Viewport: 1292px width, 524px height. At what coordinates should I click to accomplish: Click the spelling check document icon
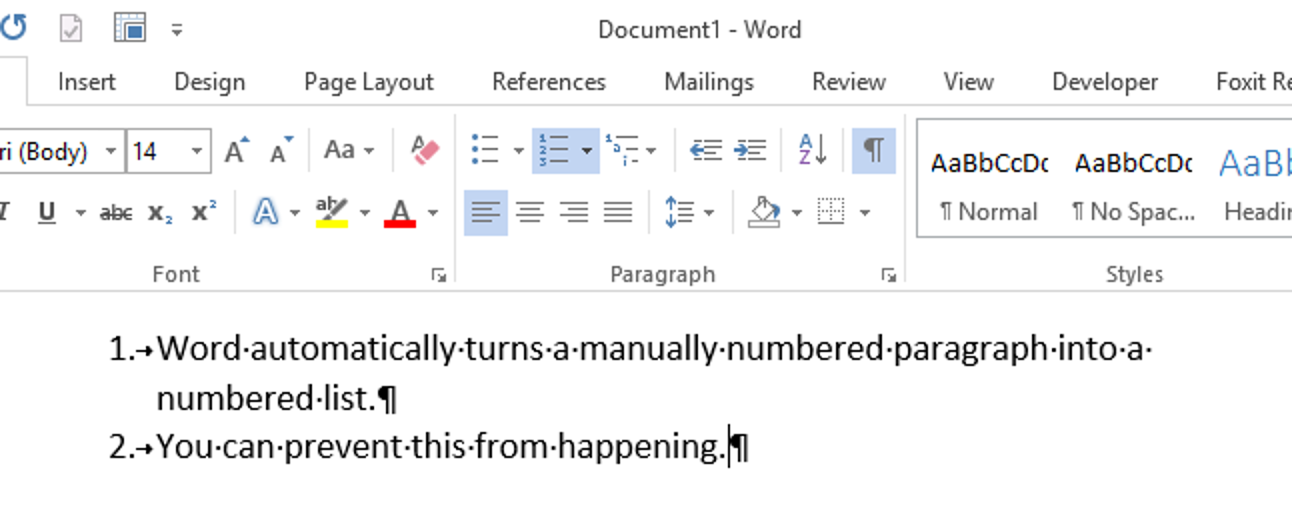point(71,28)
